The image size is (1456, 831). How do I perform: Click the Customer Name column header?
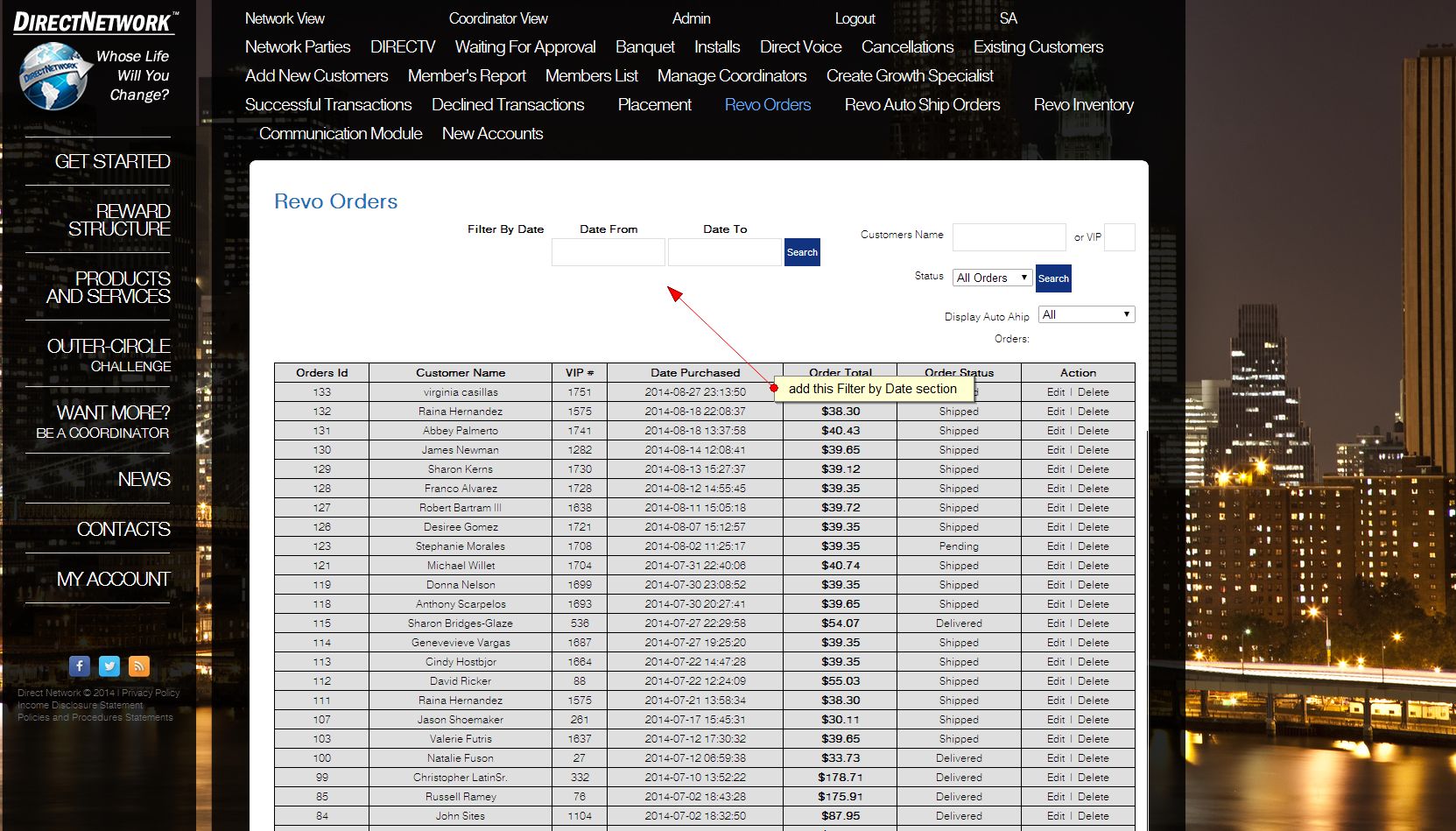(x=461, y=373)
